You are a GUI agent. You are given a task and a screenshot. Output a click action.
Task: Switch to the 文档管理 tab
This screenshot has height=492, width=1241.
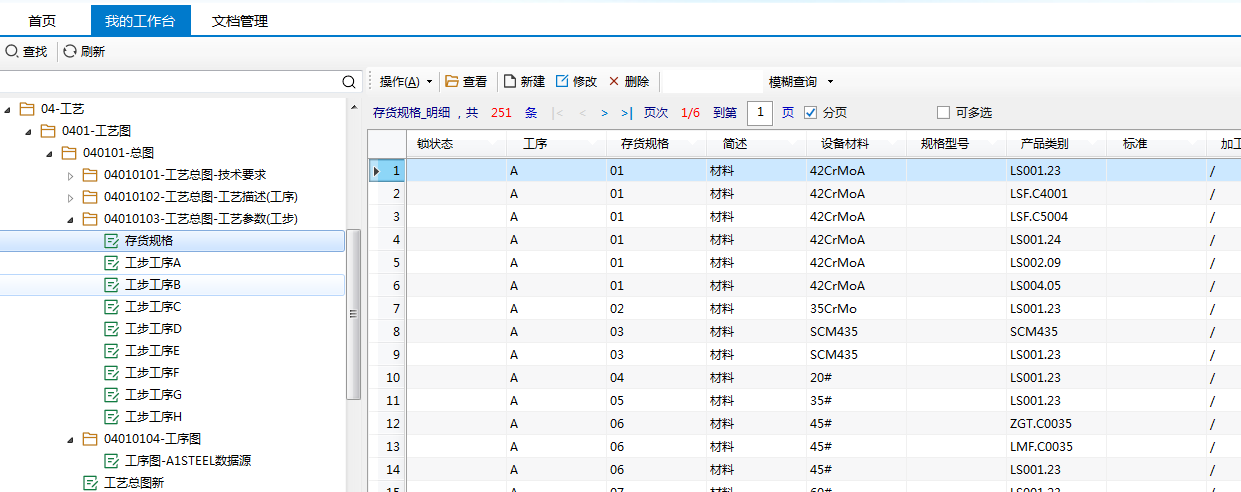coord(240,21)
